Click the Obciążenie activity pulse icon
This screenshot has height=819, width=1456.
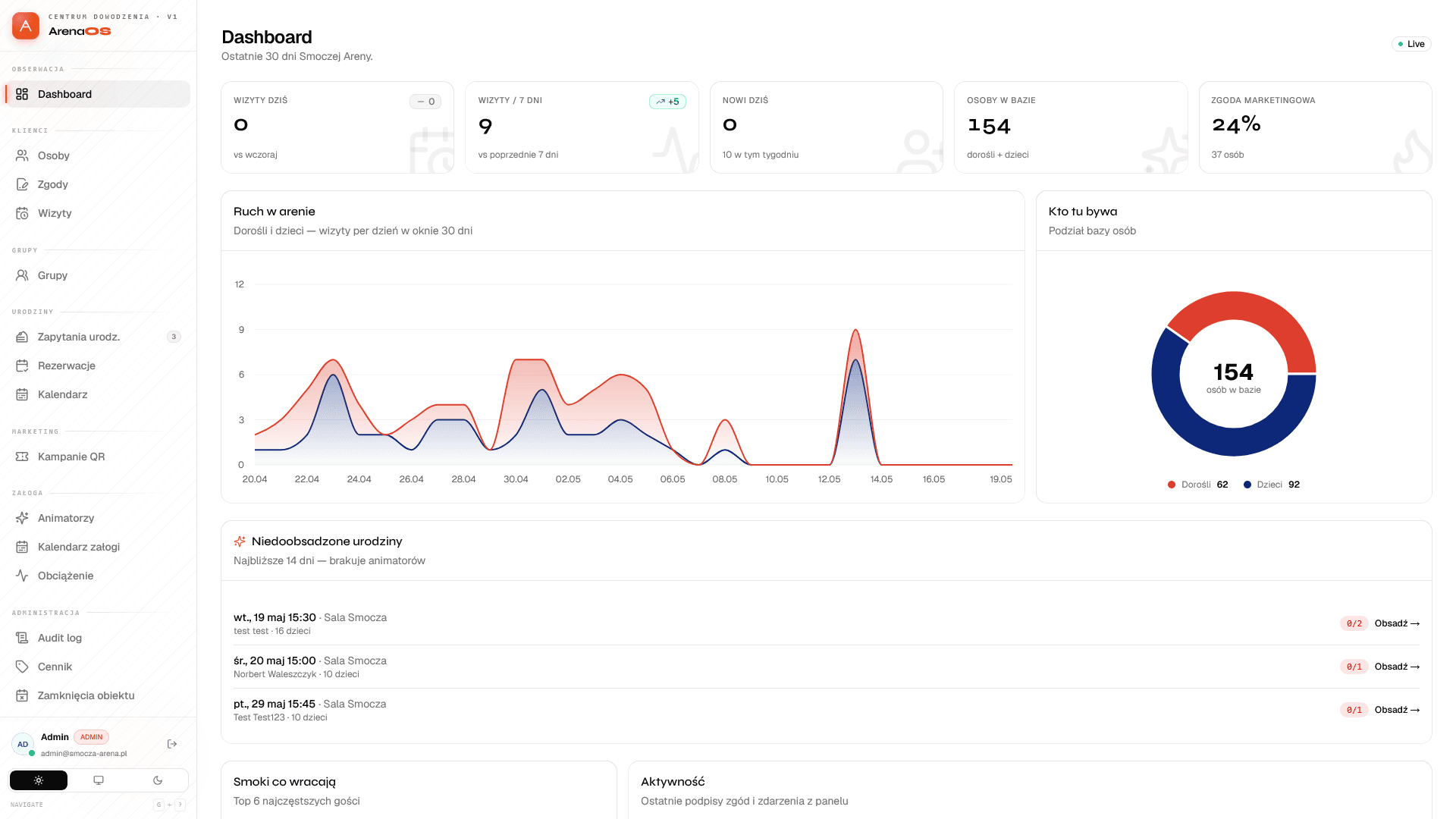tap(22, 576)
